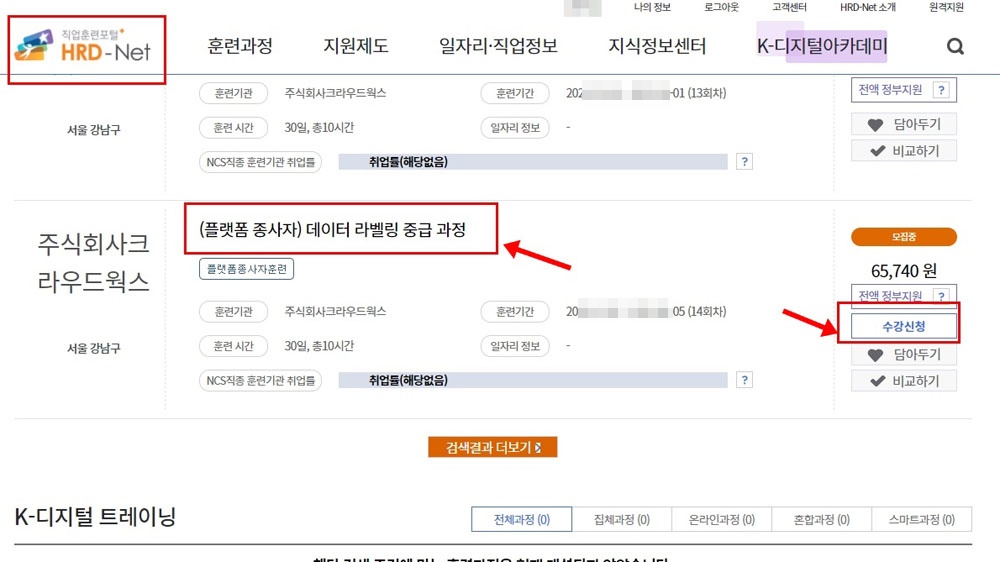Image resolution: width=1000 pixels, height=562 pixels.
Task: Select 혼합과정 (0) tab
Action: [x=821, y=519]
